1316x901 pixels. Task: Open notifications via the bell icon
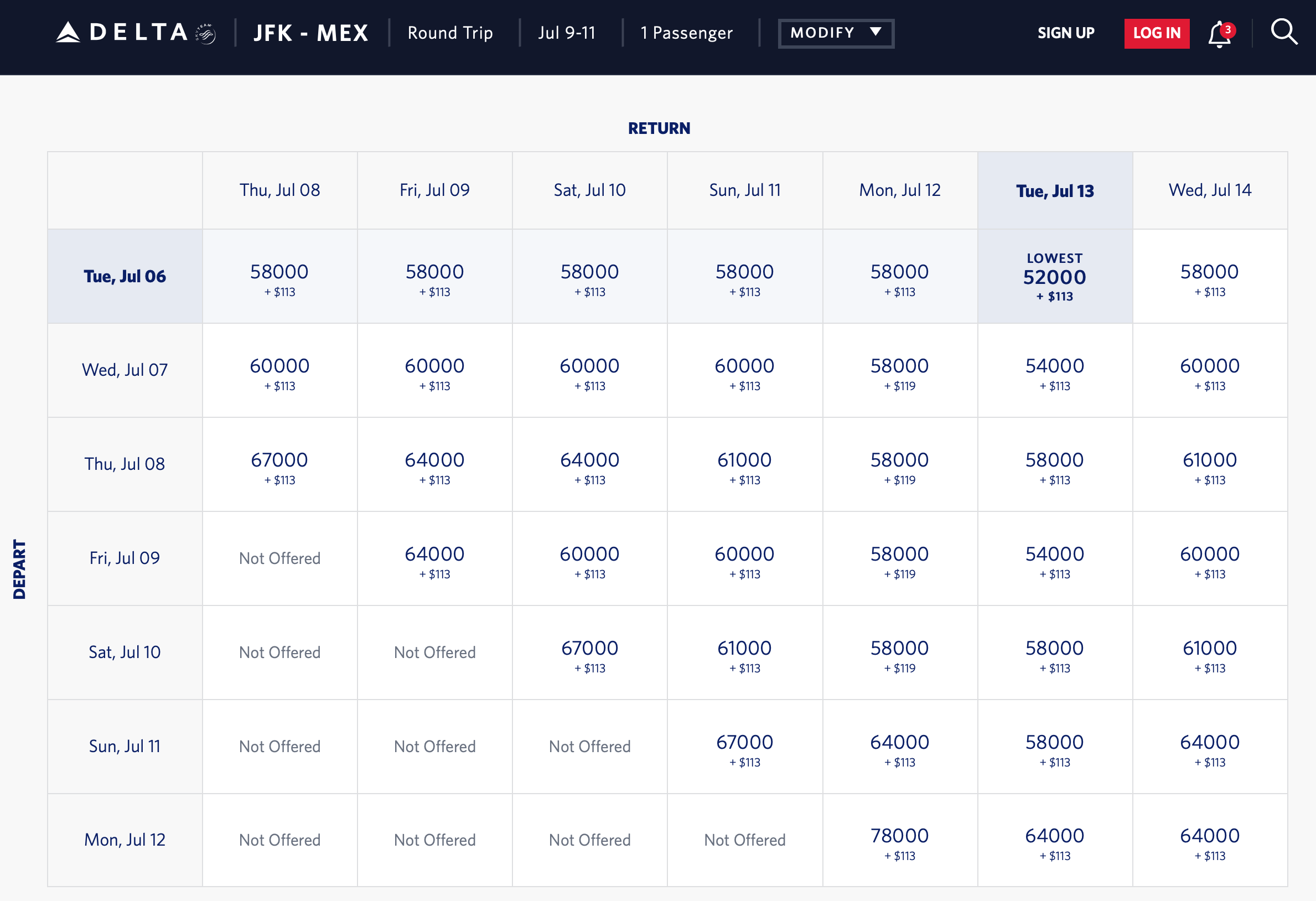point(1219,35)
